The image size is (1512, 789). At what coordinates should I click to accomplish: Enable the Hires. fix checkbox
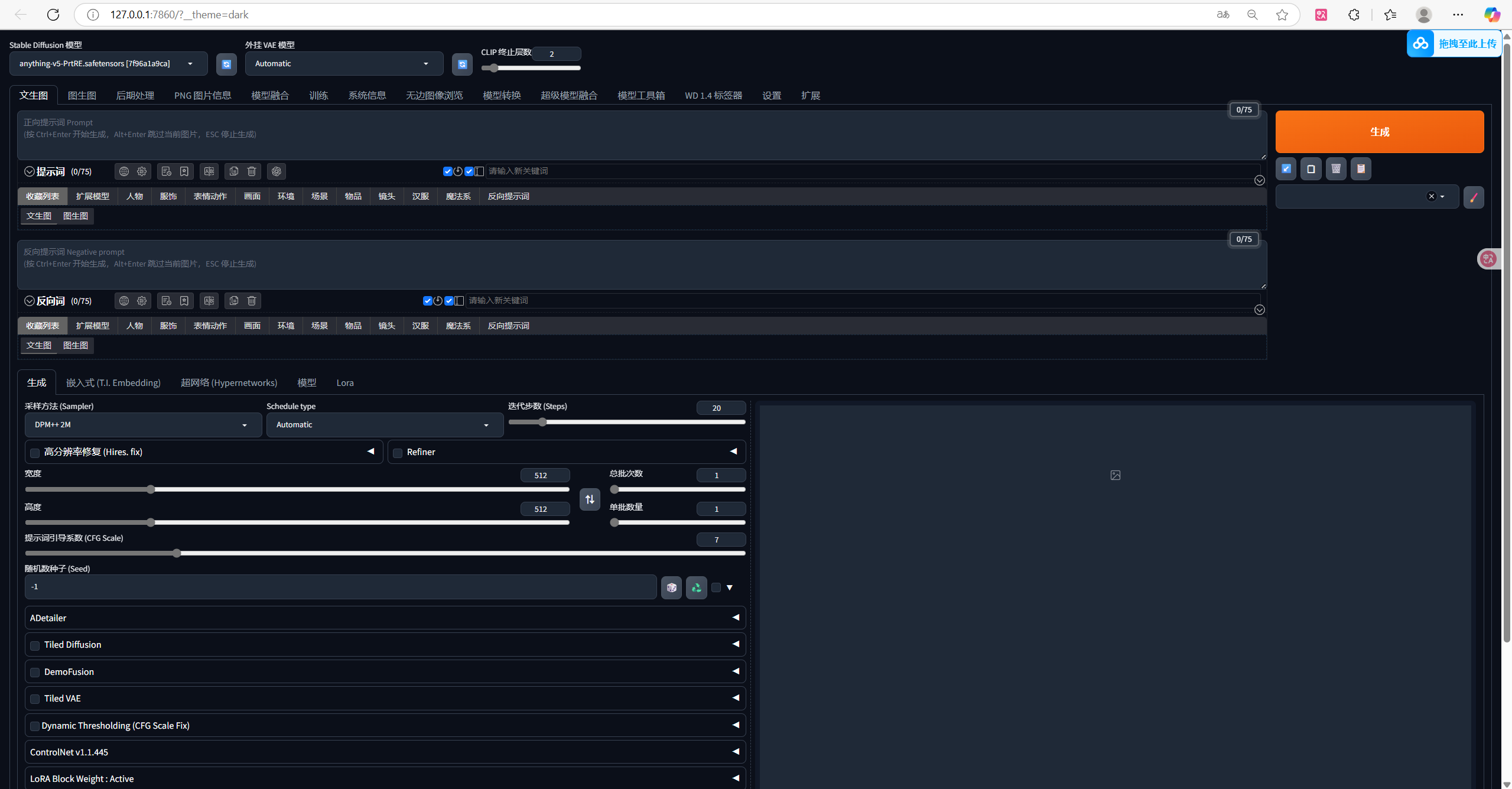coord(35,453)
